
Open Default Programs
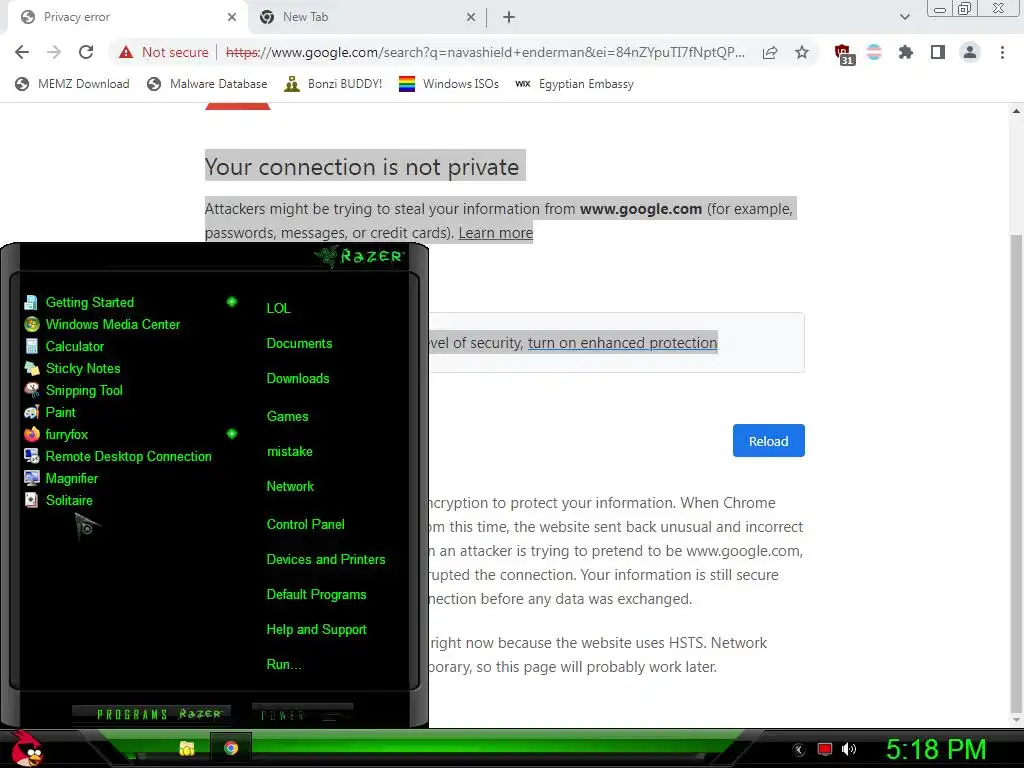coord(316,595)
